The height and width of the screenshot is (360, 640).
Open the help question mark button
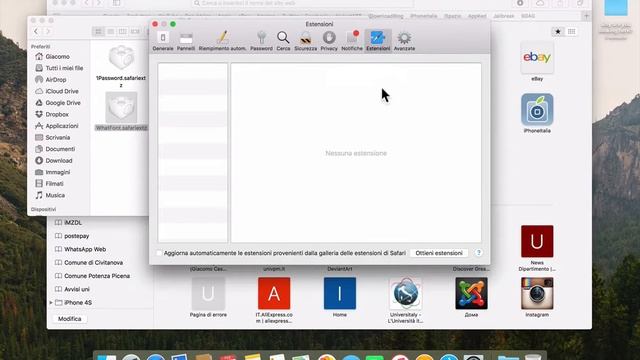(x=478, y=253)
